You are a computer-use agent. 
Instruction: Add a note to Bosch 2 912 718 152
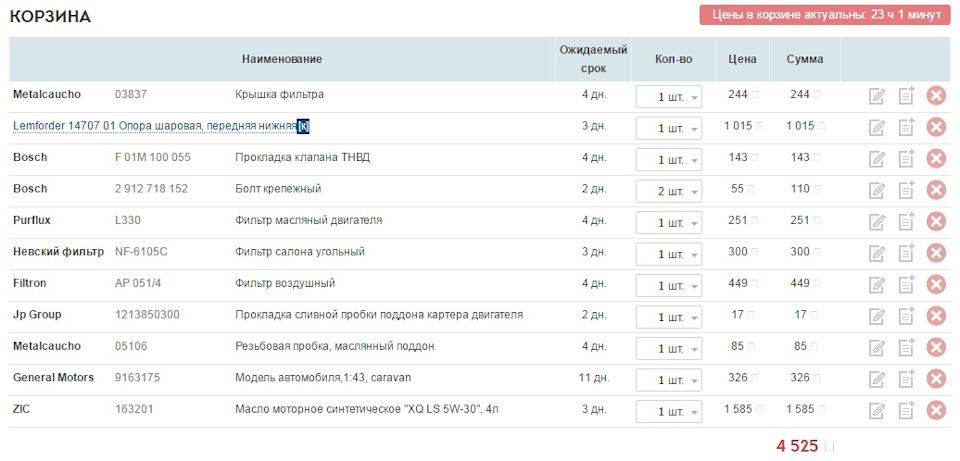coord(906,190)
